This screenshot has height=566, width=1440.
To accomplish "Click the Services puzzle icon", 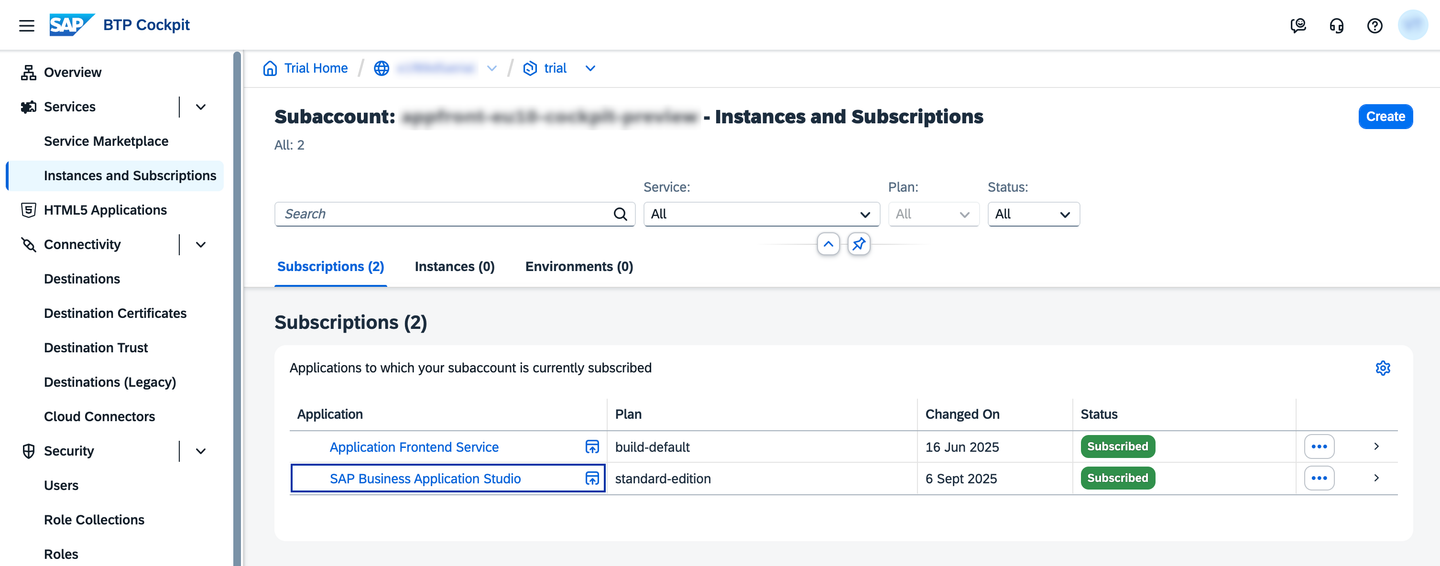I will coord(28,107).
